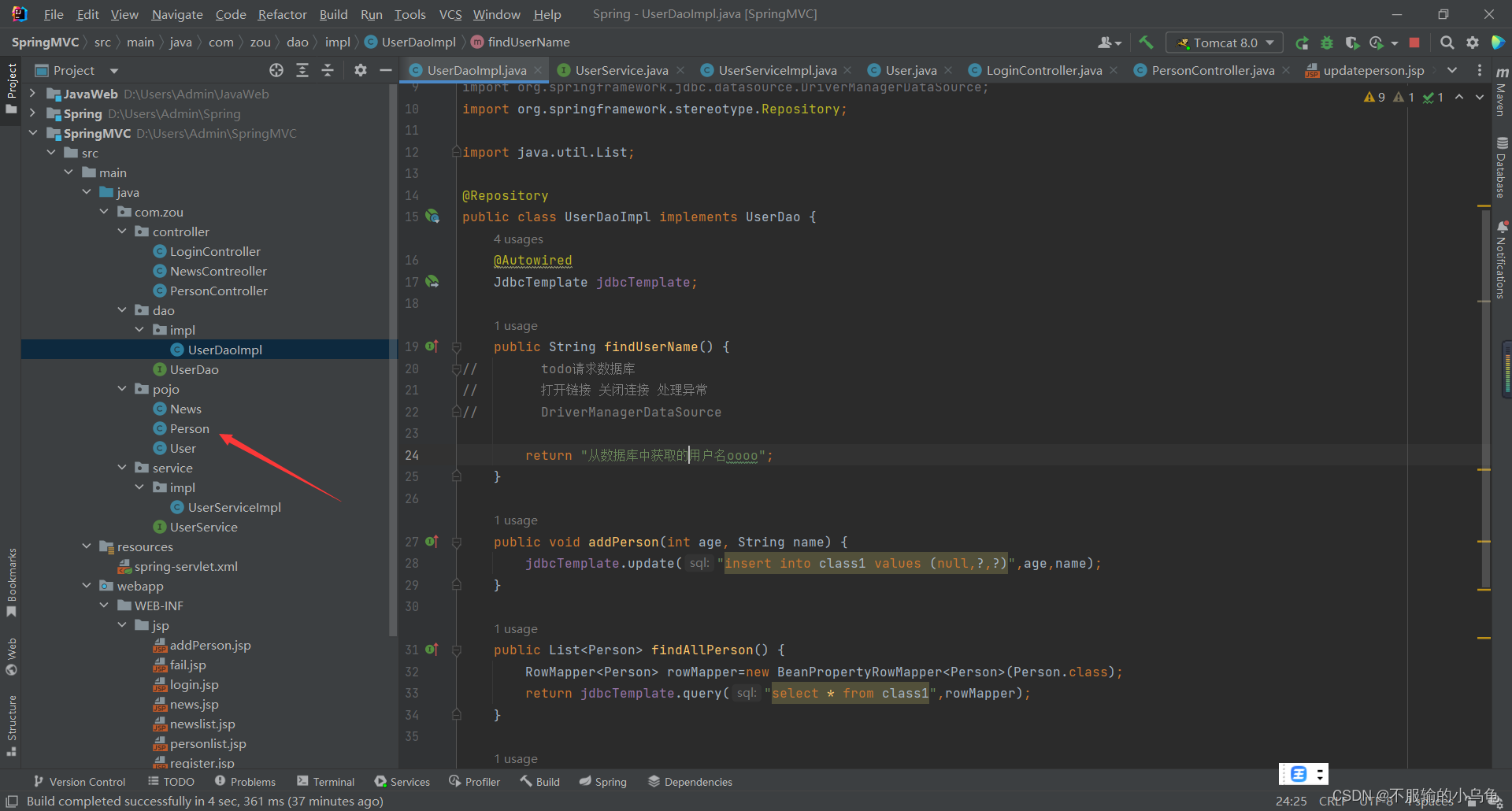Run the Tomcat 8.0 configuration
This screenshot has height=811, width=1512.
pyautogui.click(x=1303, y=42)
